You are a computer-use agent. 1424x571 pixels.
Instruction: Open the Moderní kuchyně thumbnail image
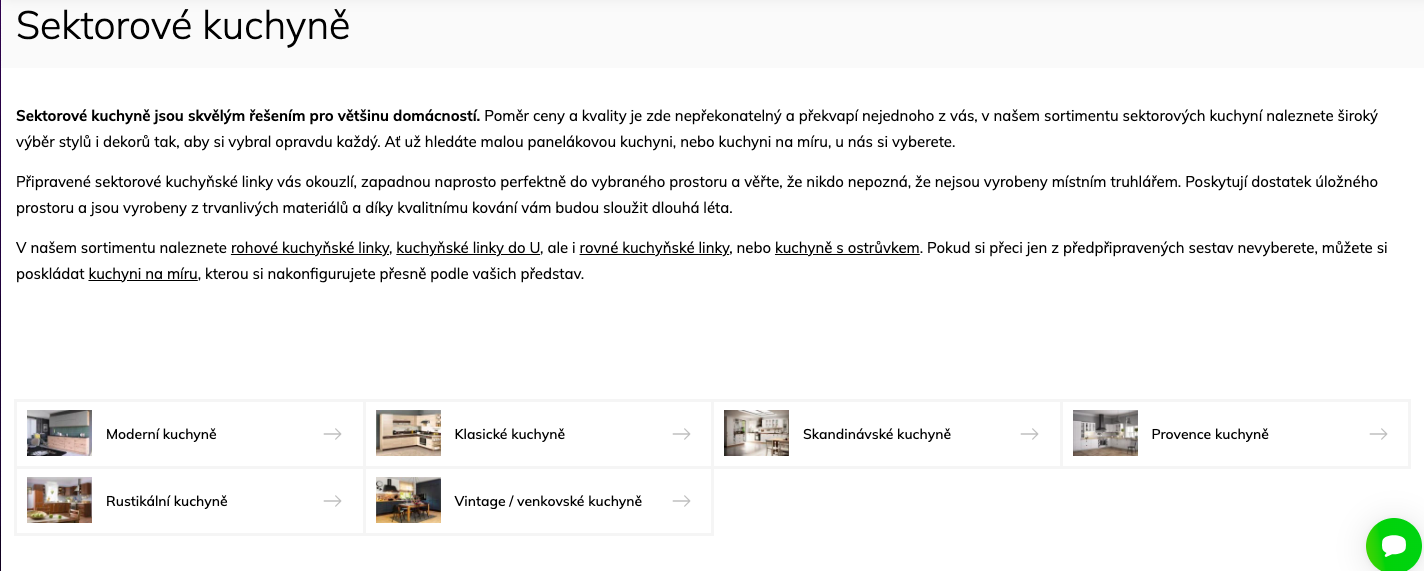(x=59, y=433)
